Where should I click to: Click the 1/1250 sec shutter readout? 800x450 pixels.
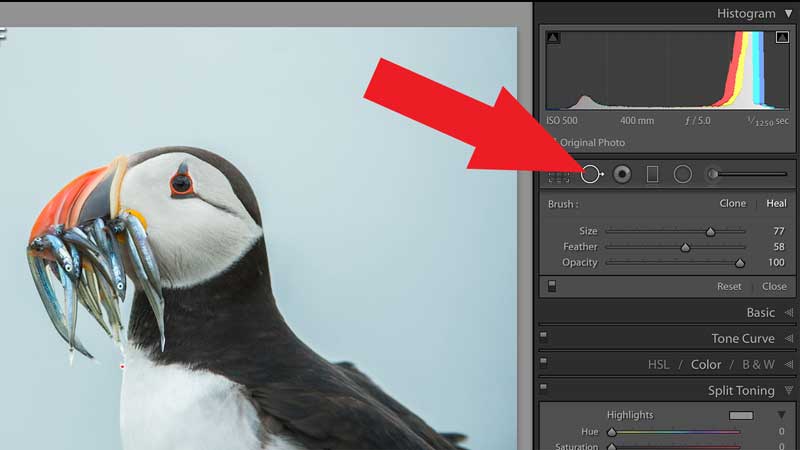768,121
